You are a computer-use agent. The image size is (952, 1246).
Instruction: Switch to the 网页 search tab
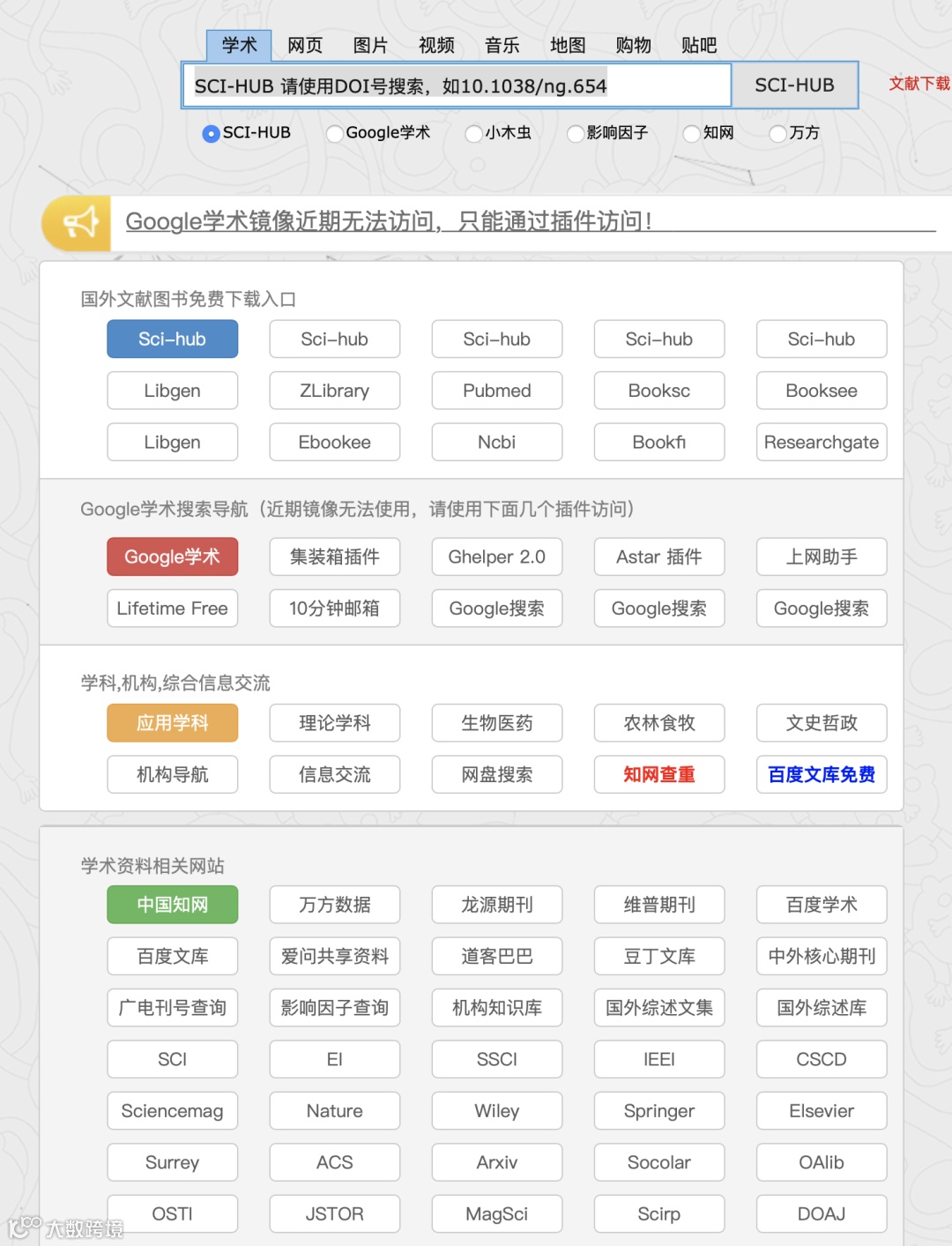(x=305, y=45)
